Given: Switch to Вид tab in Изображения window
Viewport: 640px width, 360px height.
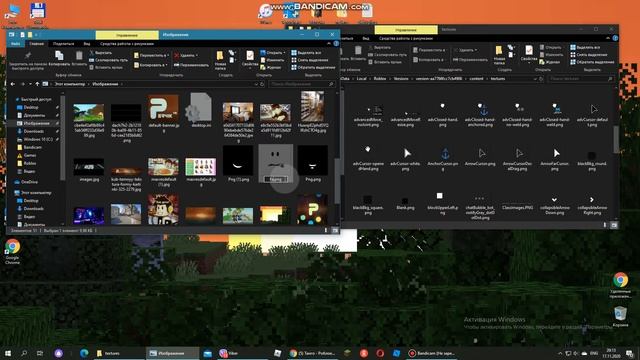Looking at the screenshot, I should pos(87,44).
